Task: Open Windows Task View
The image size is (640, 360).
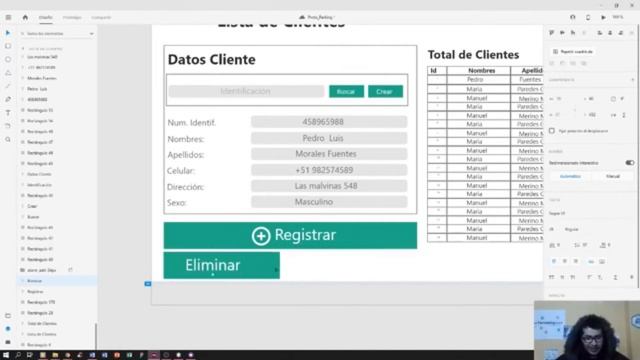Action: (30, 355)
